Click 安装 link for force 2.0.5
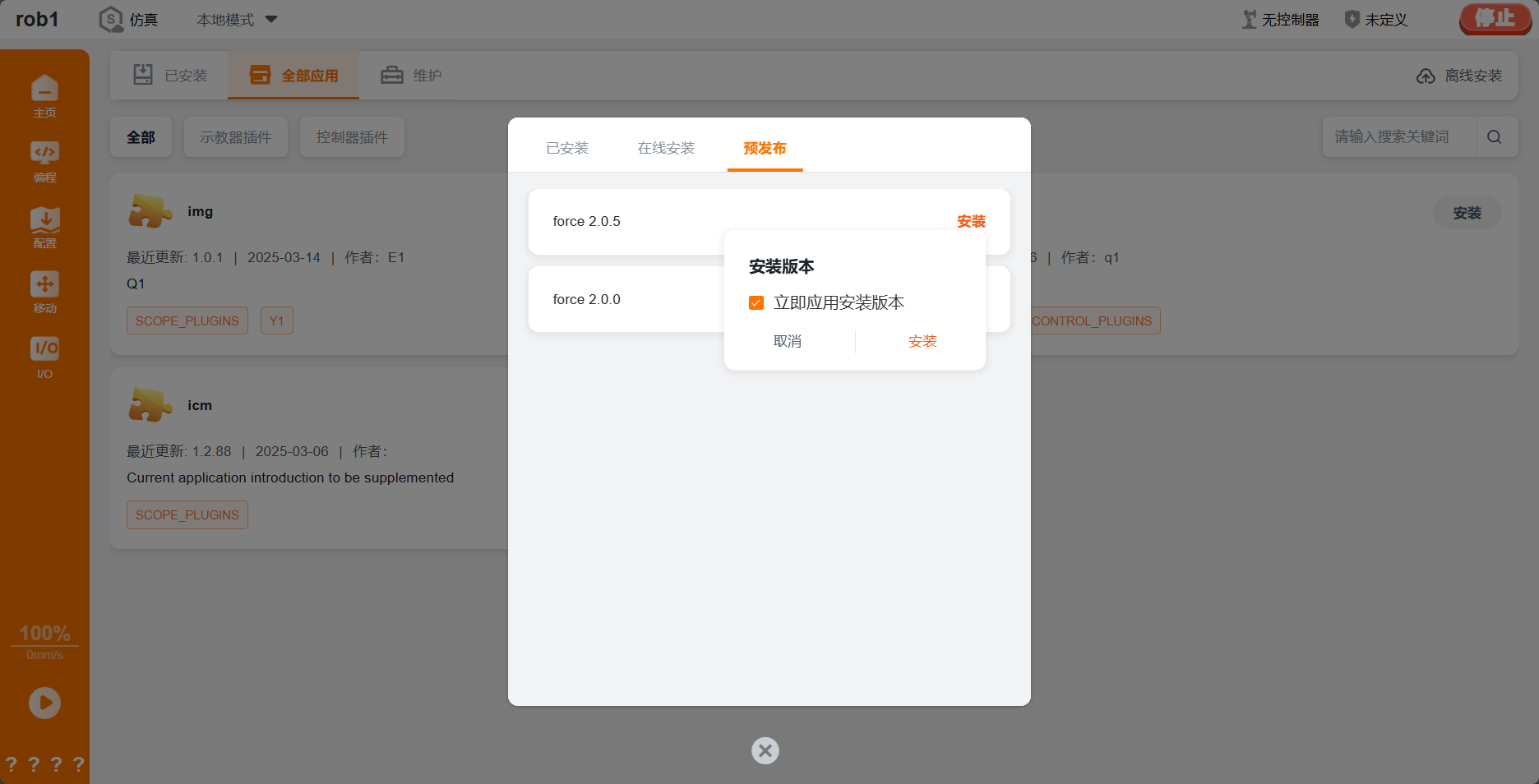Viewport: 1539px width, 784px height. click(x=971, y=221)
